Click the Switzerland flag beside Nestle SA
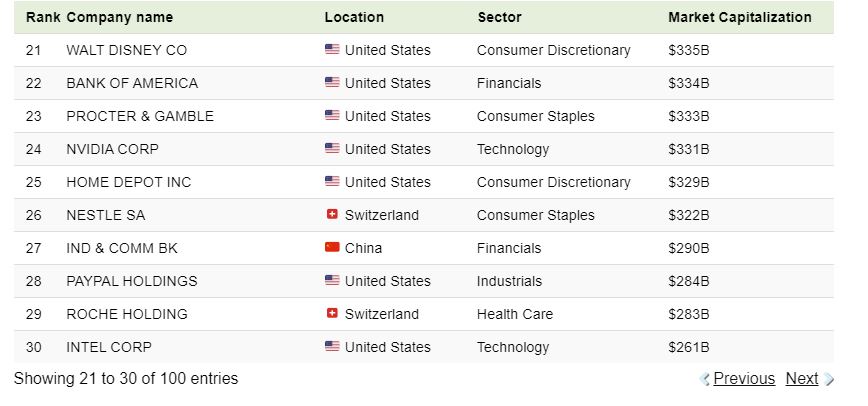 tap(332, 215)
